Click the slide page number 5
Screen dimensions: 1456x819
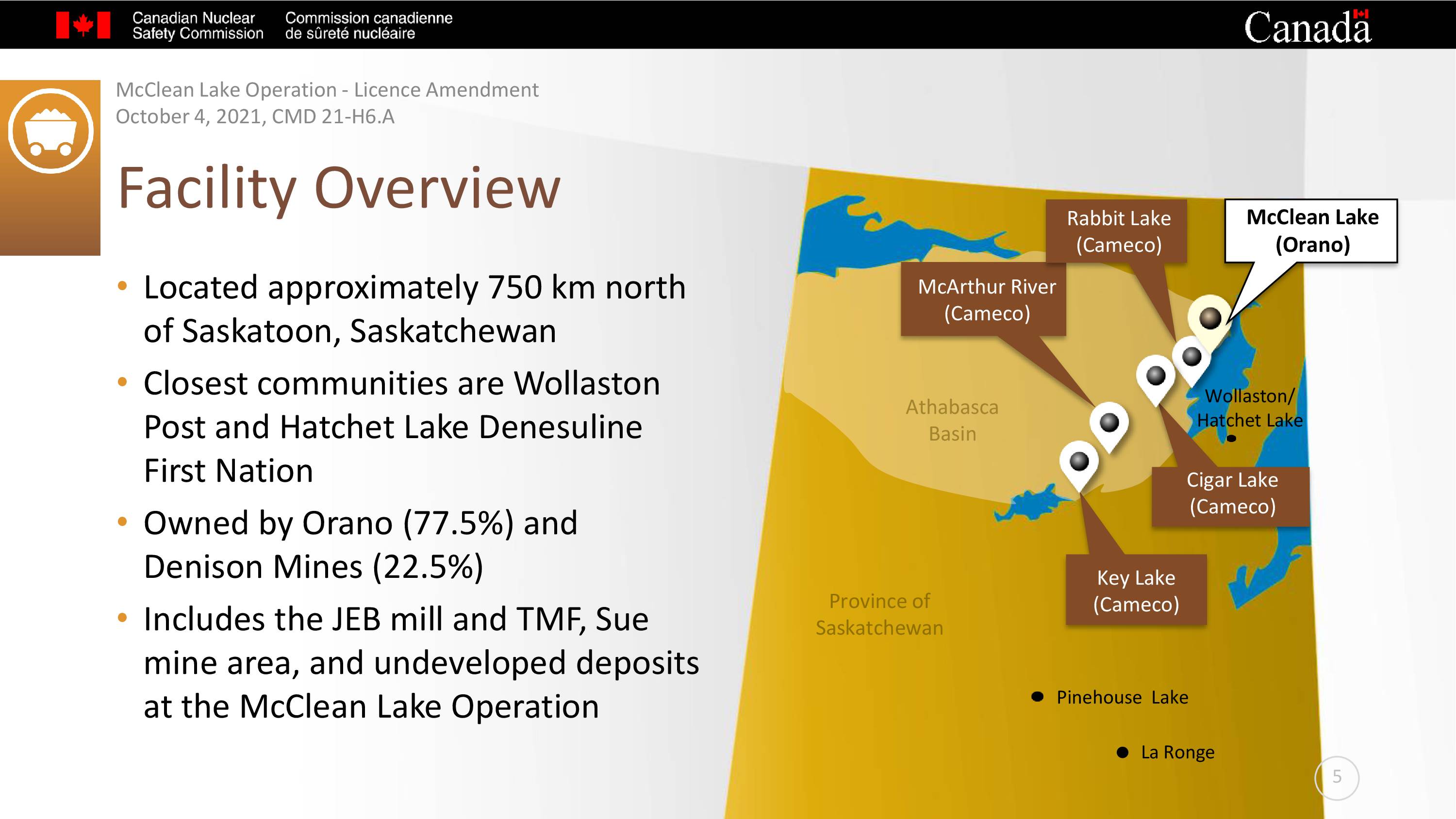click(1336, 777)
